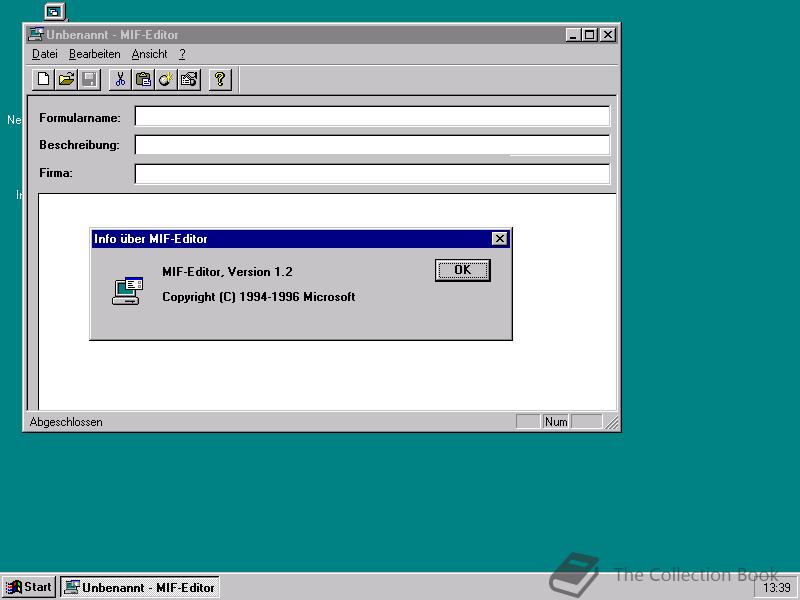Screen dimensions: 800x600
Task: Click the 13:39 taskbar clock
Action: point(777,588)
